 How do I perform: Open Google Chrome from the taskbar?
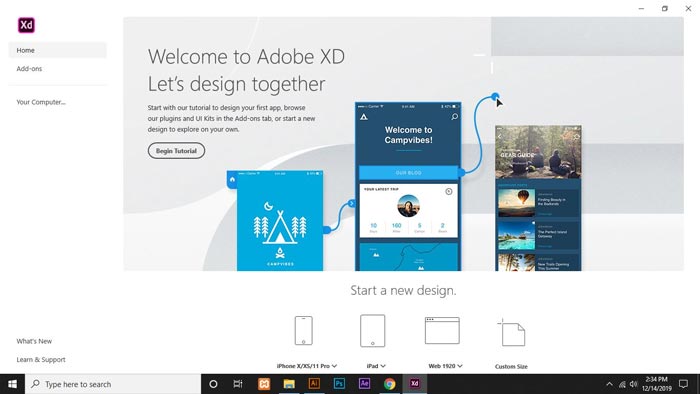click(x=389, y=384)
